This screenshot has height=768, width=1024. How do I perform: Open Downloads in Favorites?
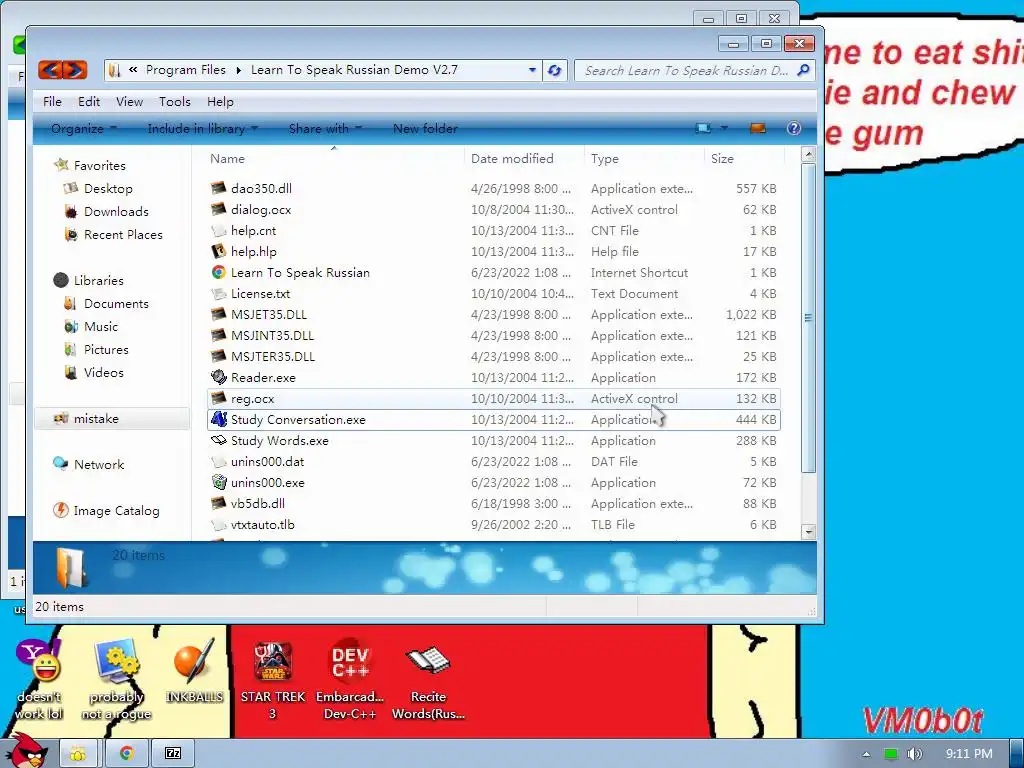[x=116, y=212]
